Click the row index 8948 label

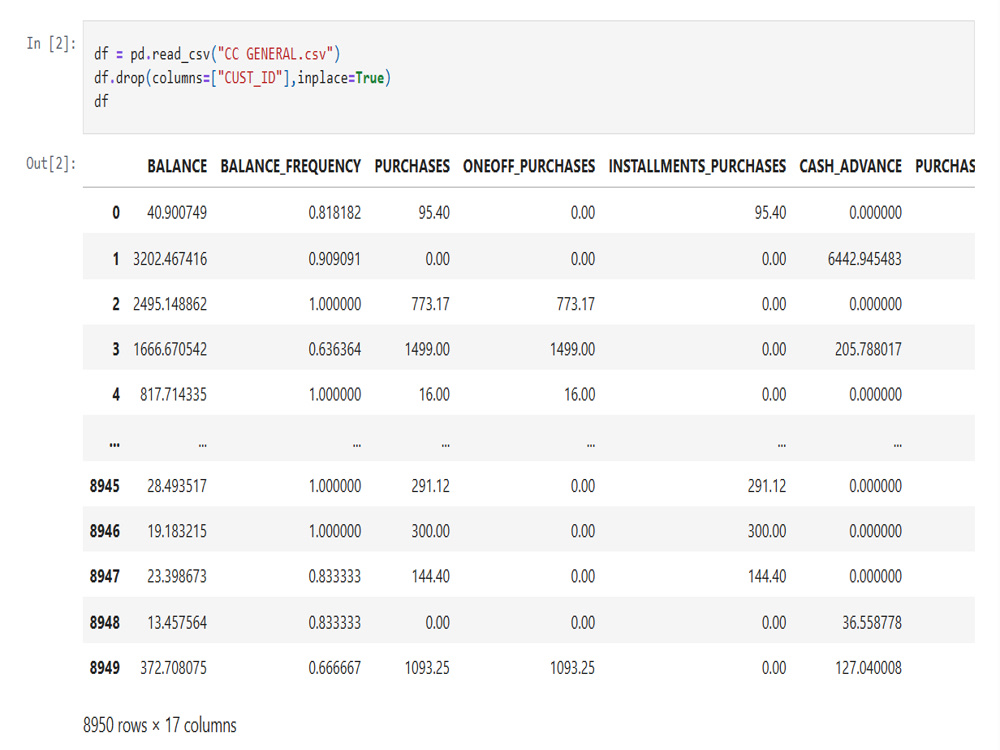(x=105, y=622)
